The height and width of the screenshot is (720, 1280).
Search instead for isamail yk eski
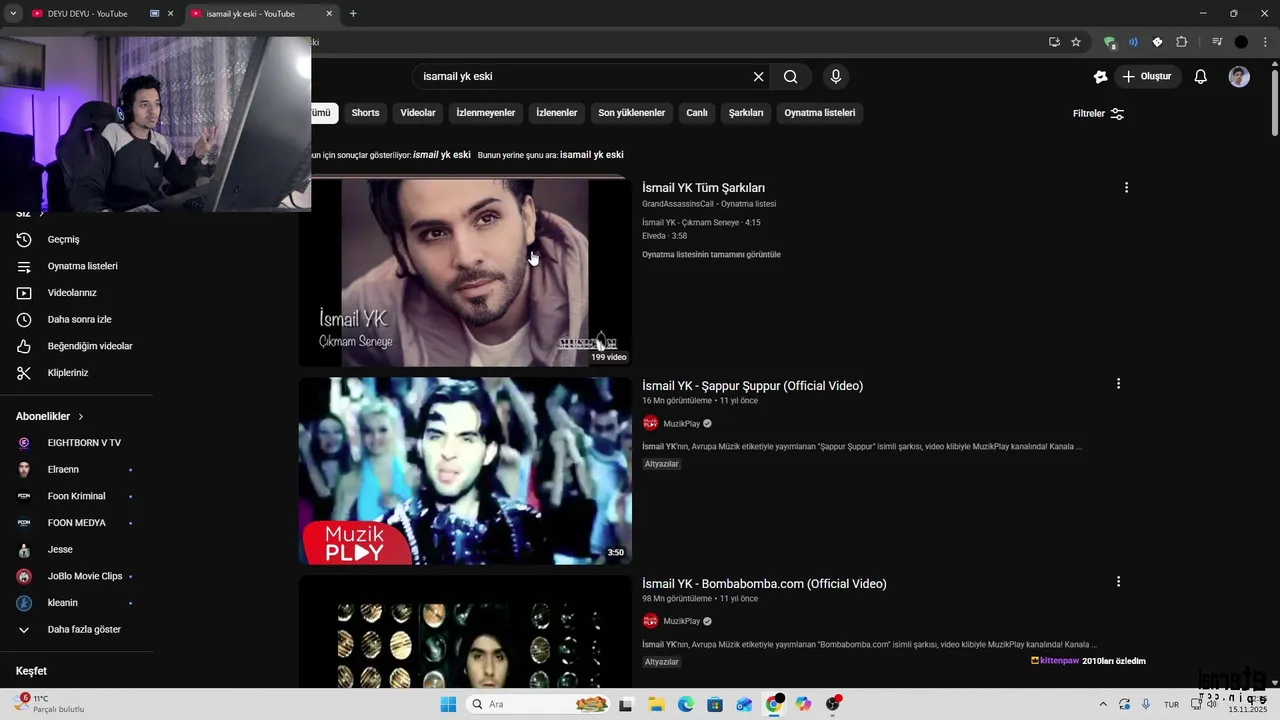pyautogui.click(x=591, y=155)
